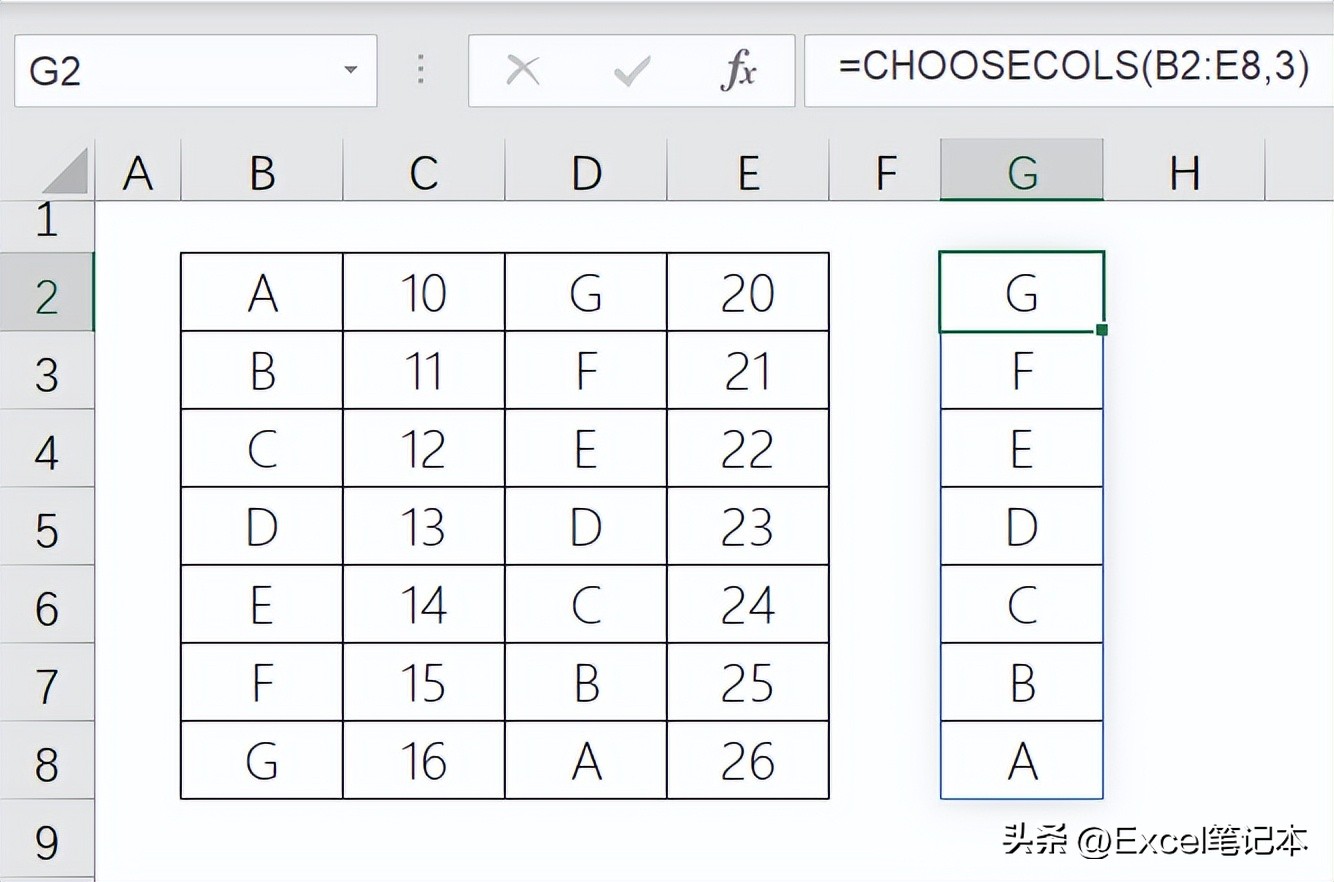Select row 2 header
Screen dimensions: 1334x882
(46, 295)
